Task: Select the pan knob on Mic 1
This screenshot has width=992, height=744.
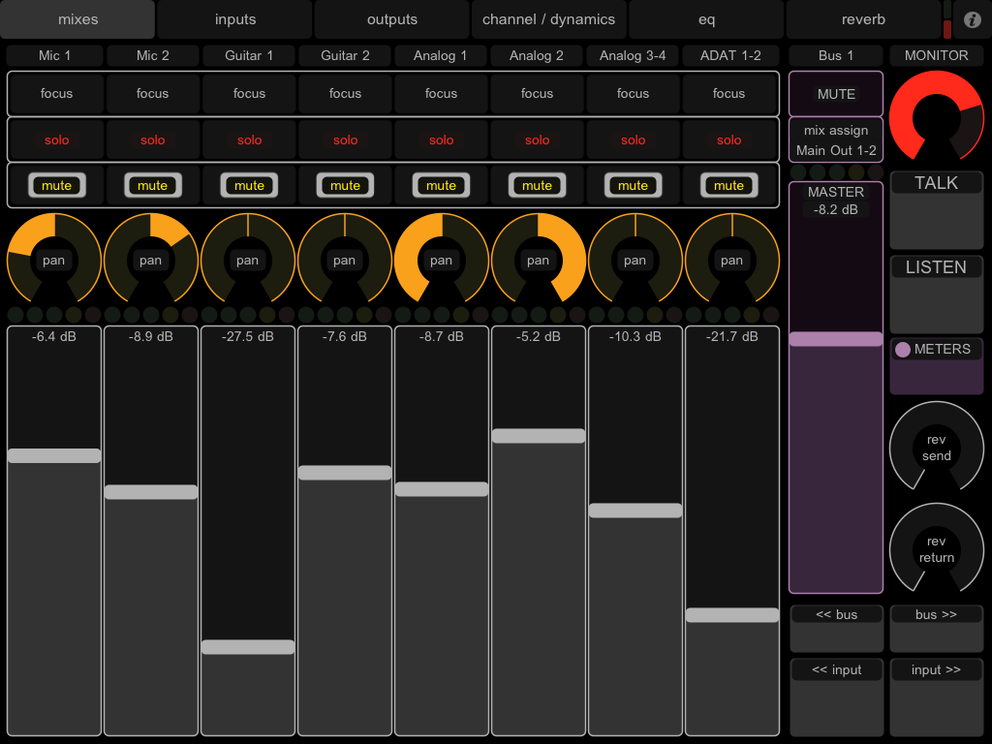Action: pyautogui.click(x=53, y=260)
